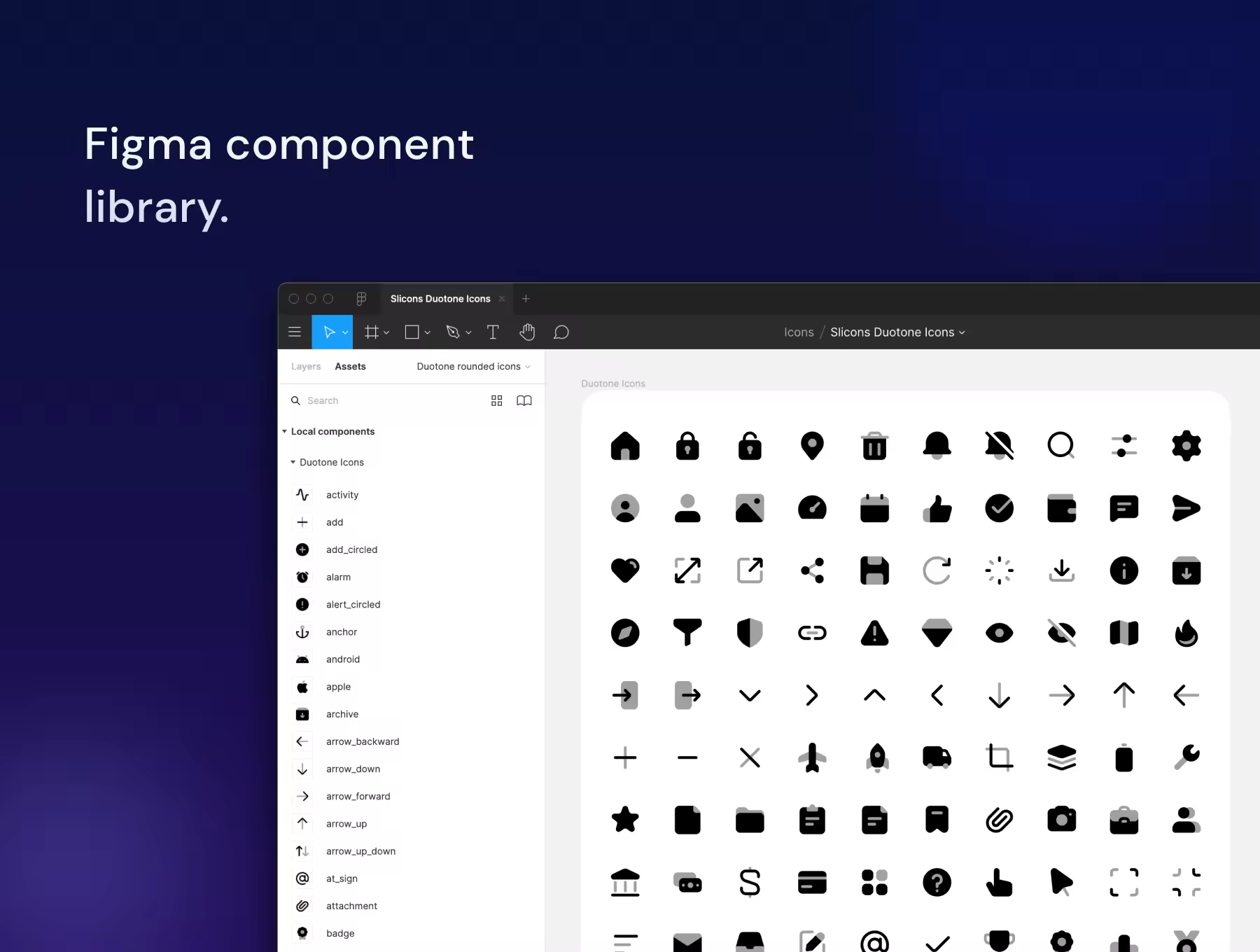Viewport: 1260px width, 952px height.
Task: Select the dollar sign icon on canvas
Action: tap(750, 882)
